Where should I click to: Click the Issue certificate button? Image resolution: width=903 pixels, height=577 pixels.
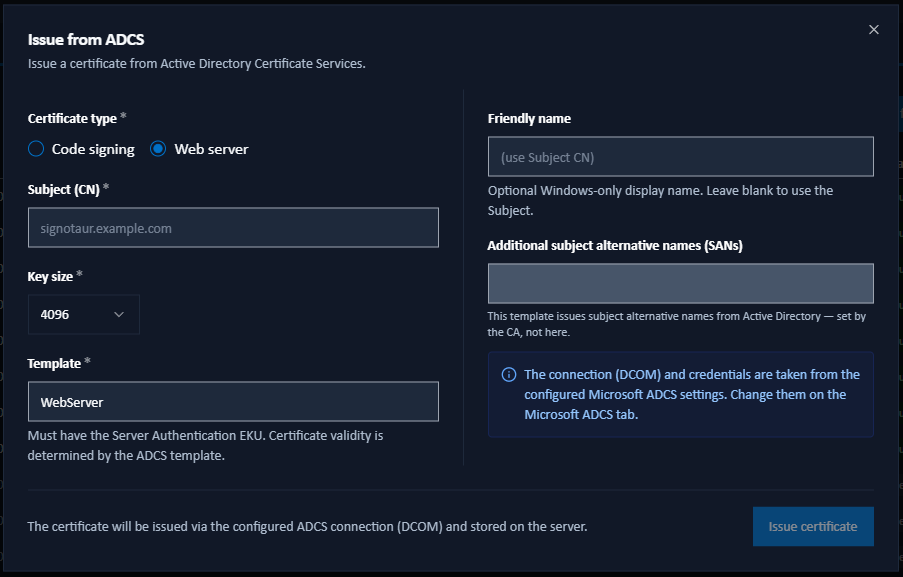point(813,526)
